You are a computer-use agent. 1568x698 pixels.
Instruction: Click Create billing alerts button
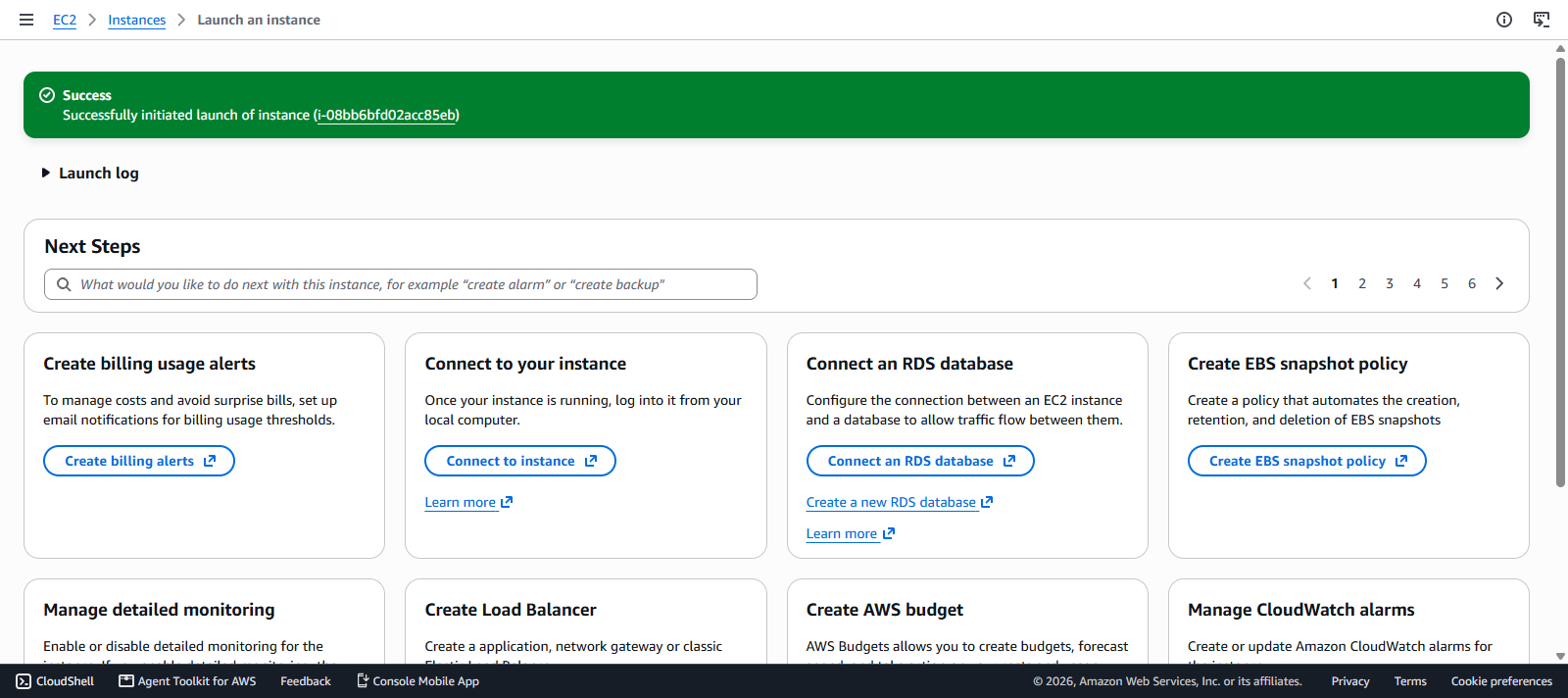[139, 461]
